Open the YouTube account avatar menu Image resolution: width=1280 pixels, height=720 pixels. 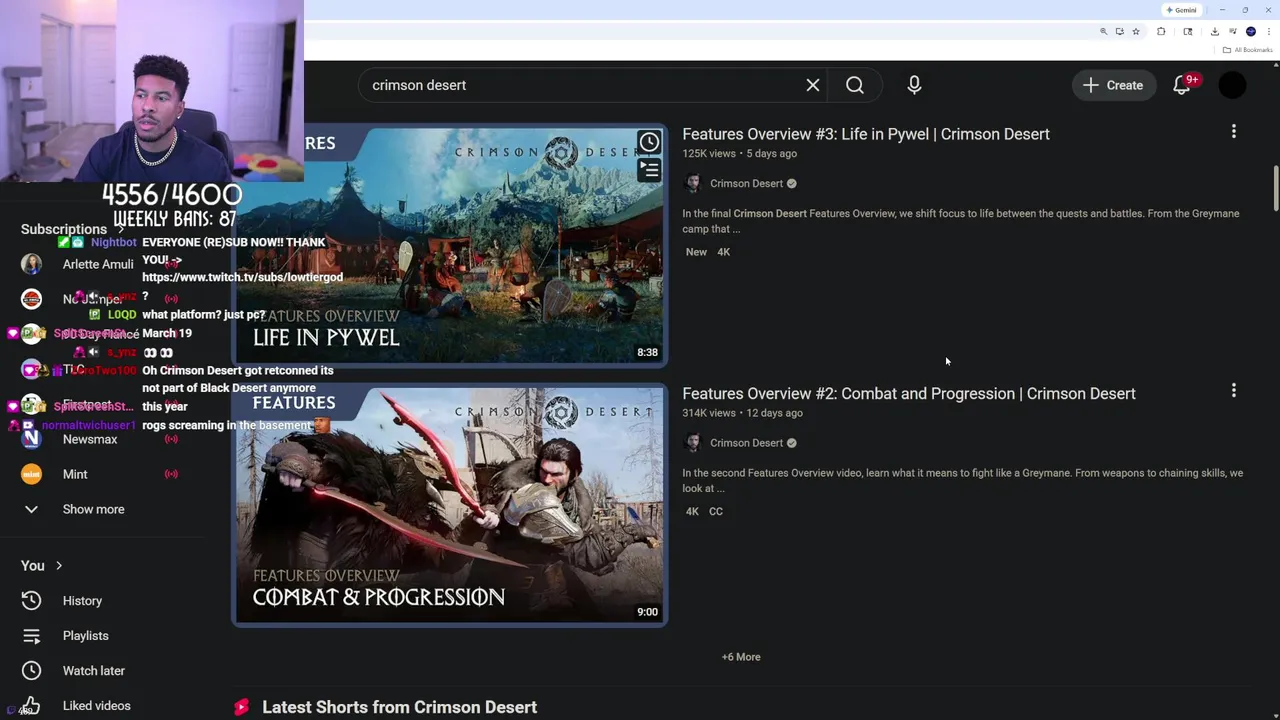[x=1233, y=85]
